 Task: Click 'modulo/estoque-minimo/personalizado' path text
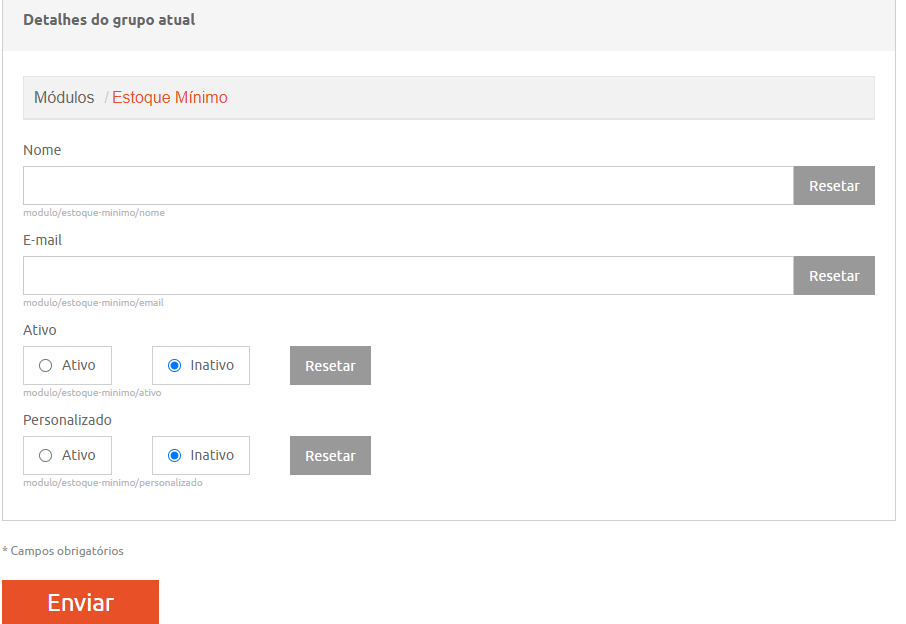(x=113, y=482)
